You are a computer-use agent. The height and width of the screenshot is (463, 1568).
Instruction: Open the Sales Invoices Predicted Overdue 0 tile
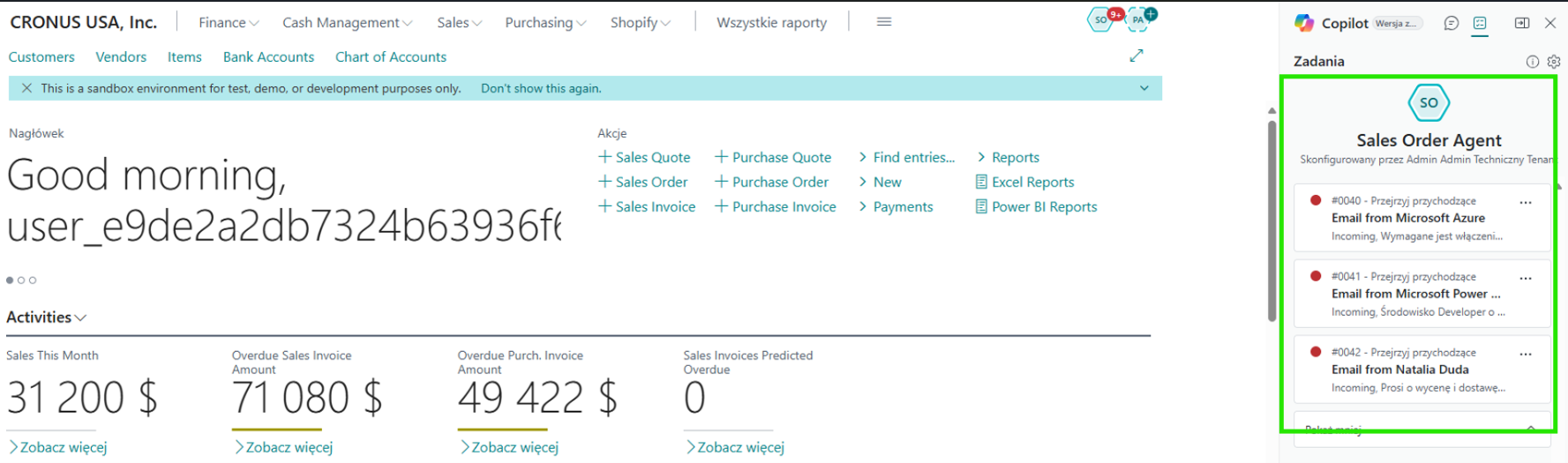coord(695,397)
